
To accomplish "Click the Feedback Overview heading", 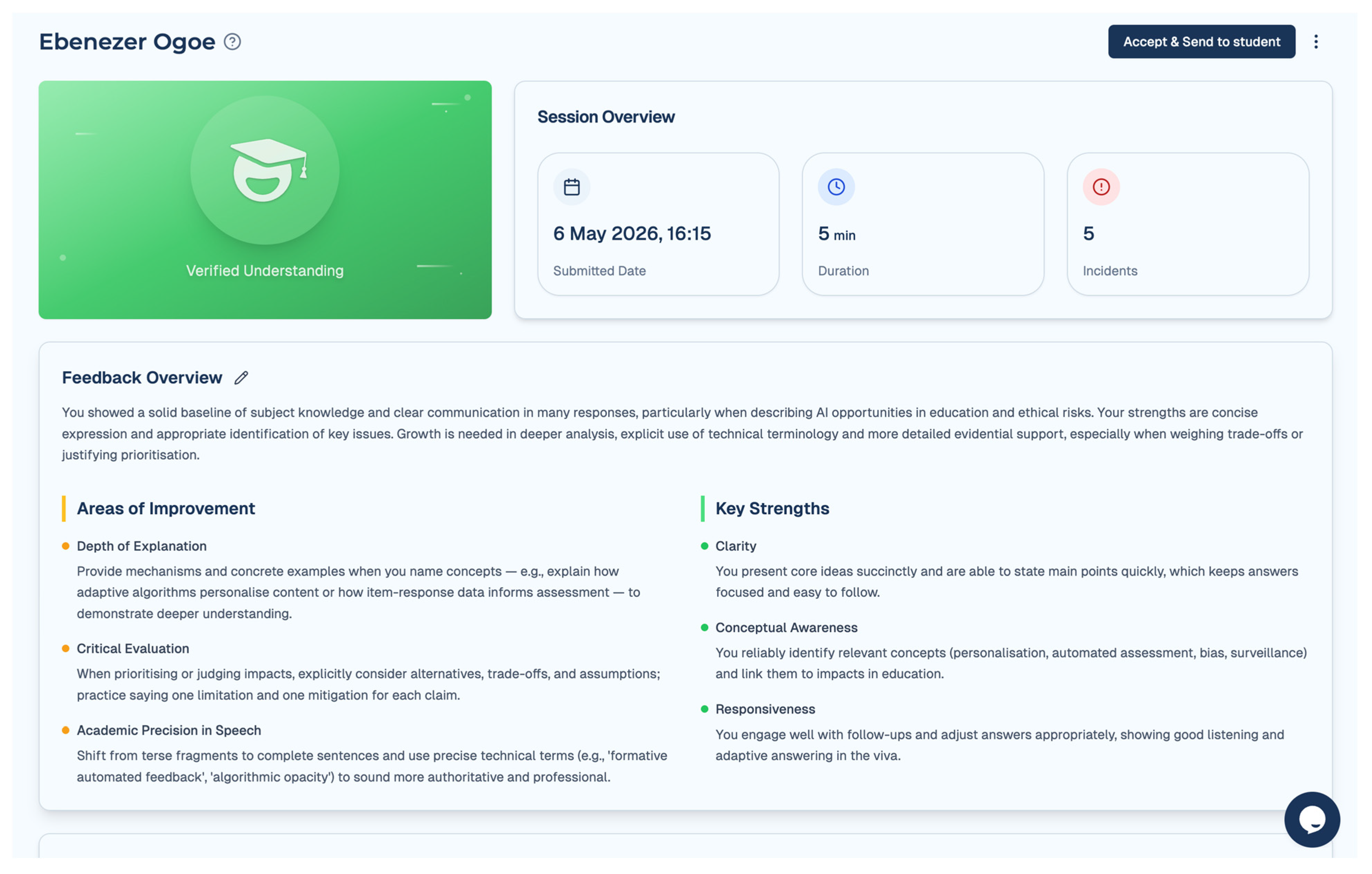I will click(142, 377).
